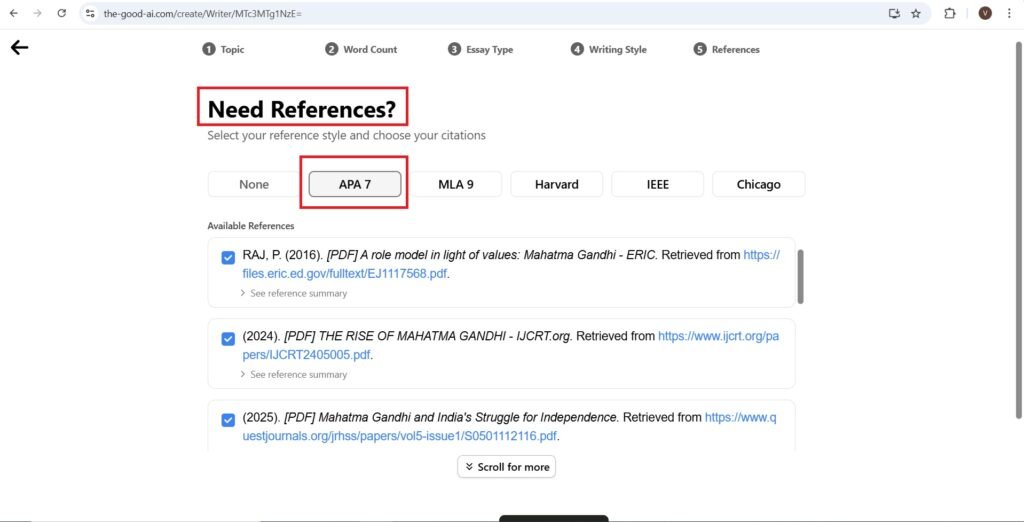Image resolution: width=1024 pixels, height=522 pixels.
Task: Expand reference summary for RAJ, P. entry
Action: click(x=294, y=293)
